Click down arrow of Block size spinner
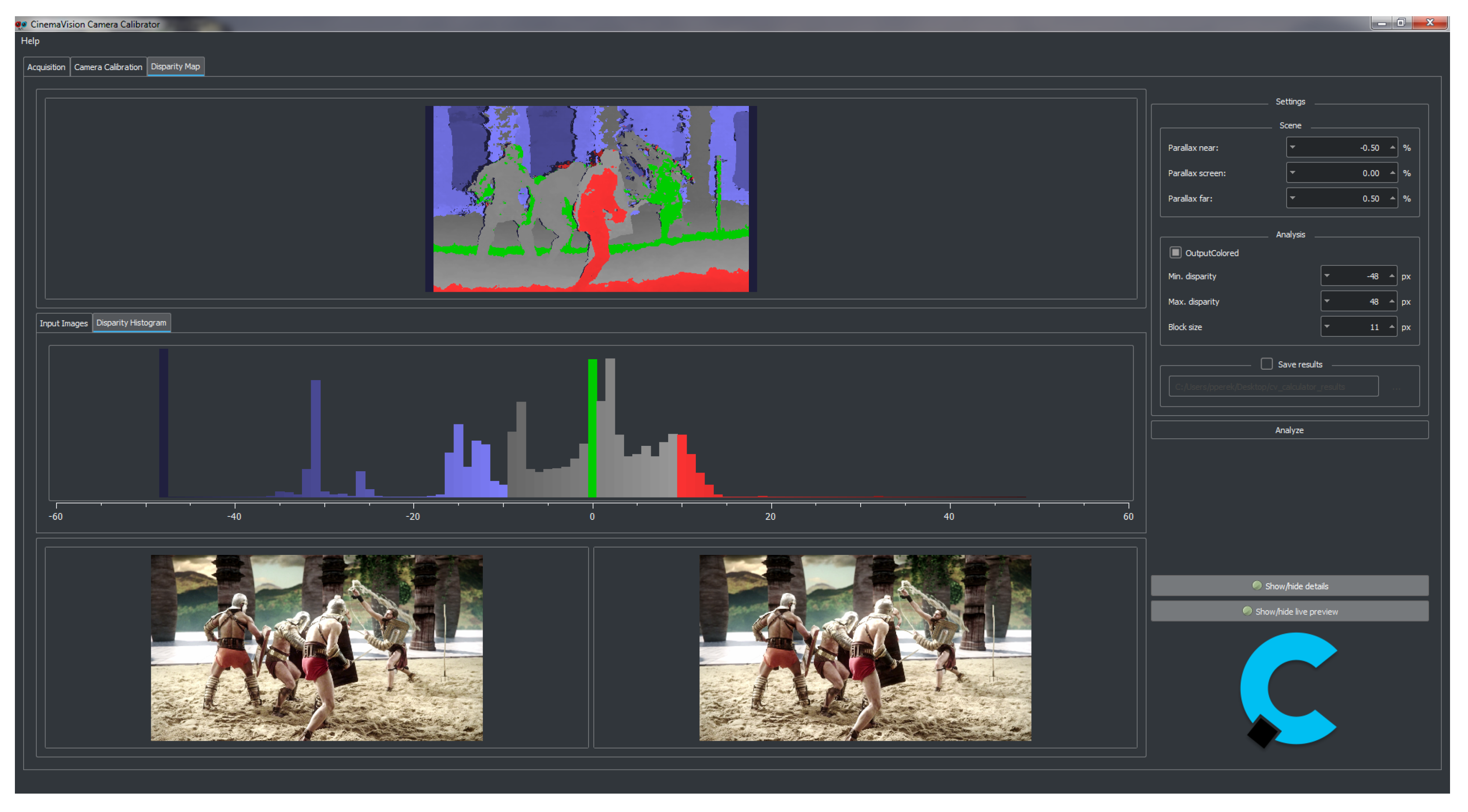Image resolution: width=1468 pixels, height=812 pixels. (1327, 326)
